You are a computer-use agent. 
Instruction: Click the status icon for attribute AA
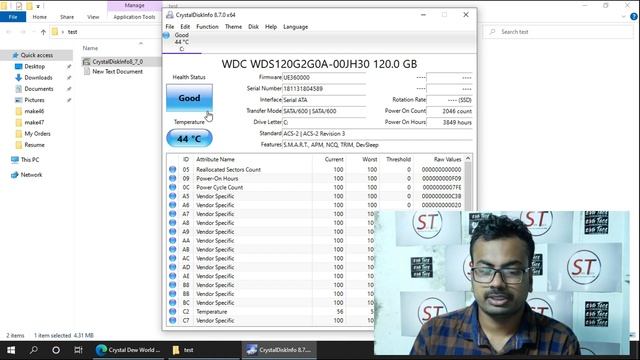[x=173, y=240]
